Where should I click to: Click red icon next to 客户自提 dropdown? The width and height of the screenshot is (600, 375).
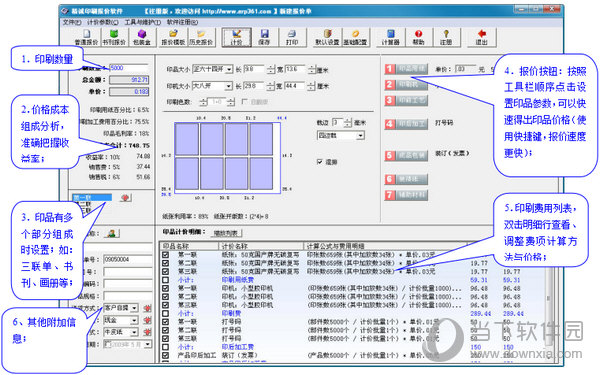(147, 308)
